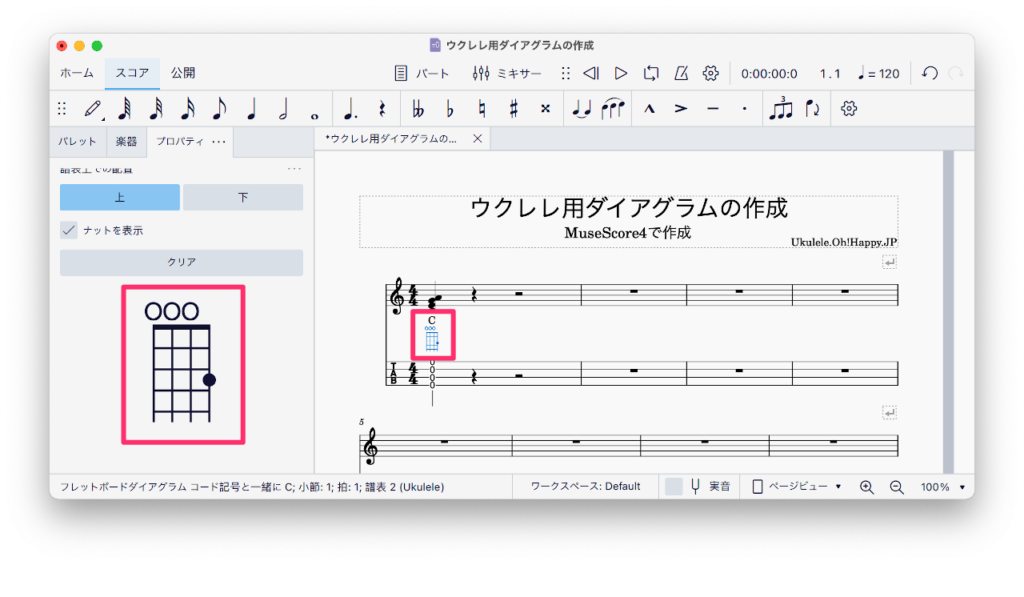Screen dimensions: 1024x597
Task: Rewind playback to the start
Action: (x=591, y=73)
